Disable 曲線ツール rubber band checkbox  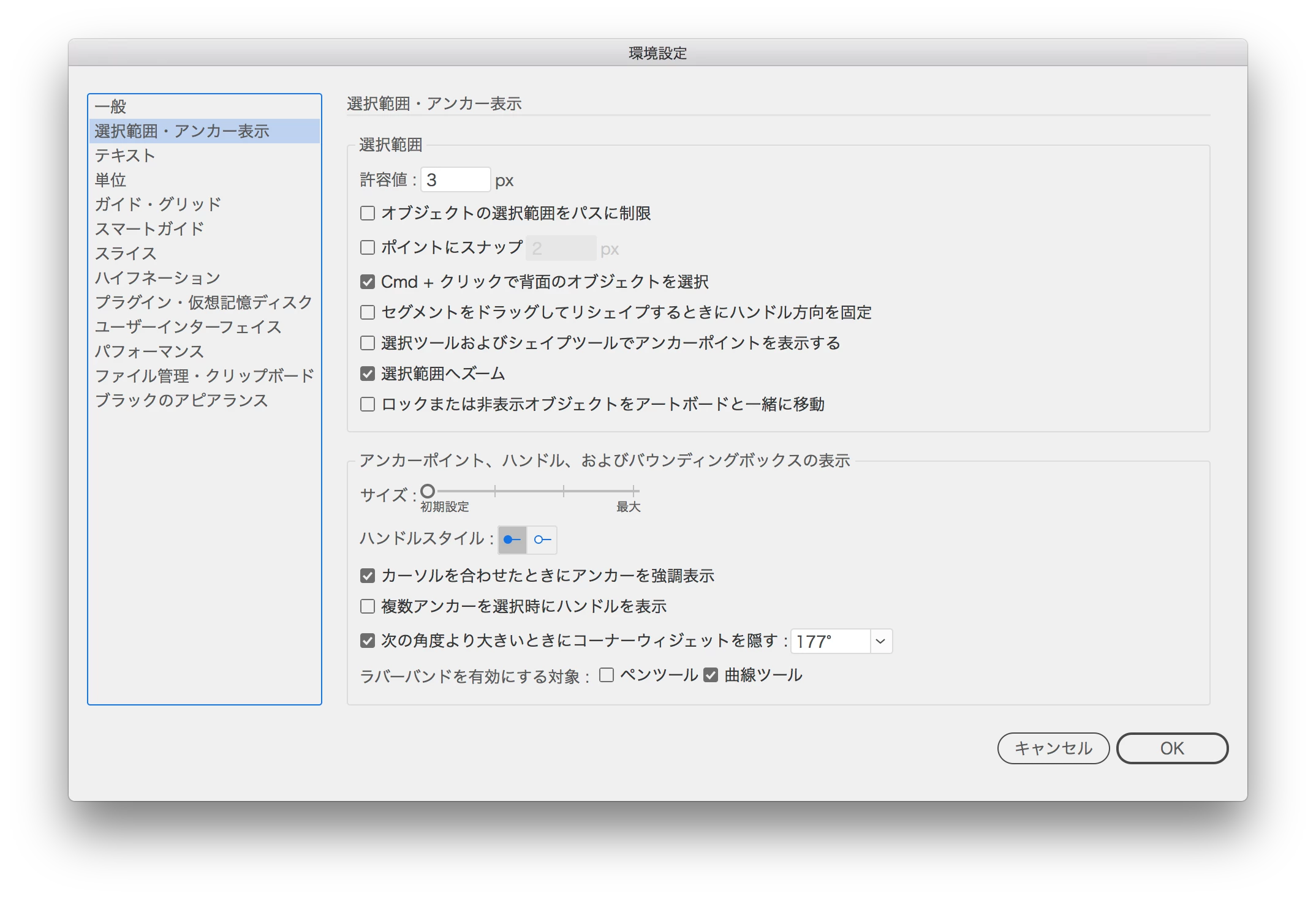[711, 675]
